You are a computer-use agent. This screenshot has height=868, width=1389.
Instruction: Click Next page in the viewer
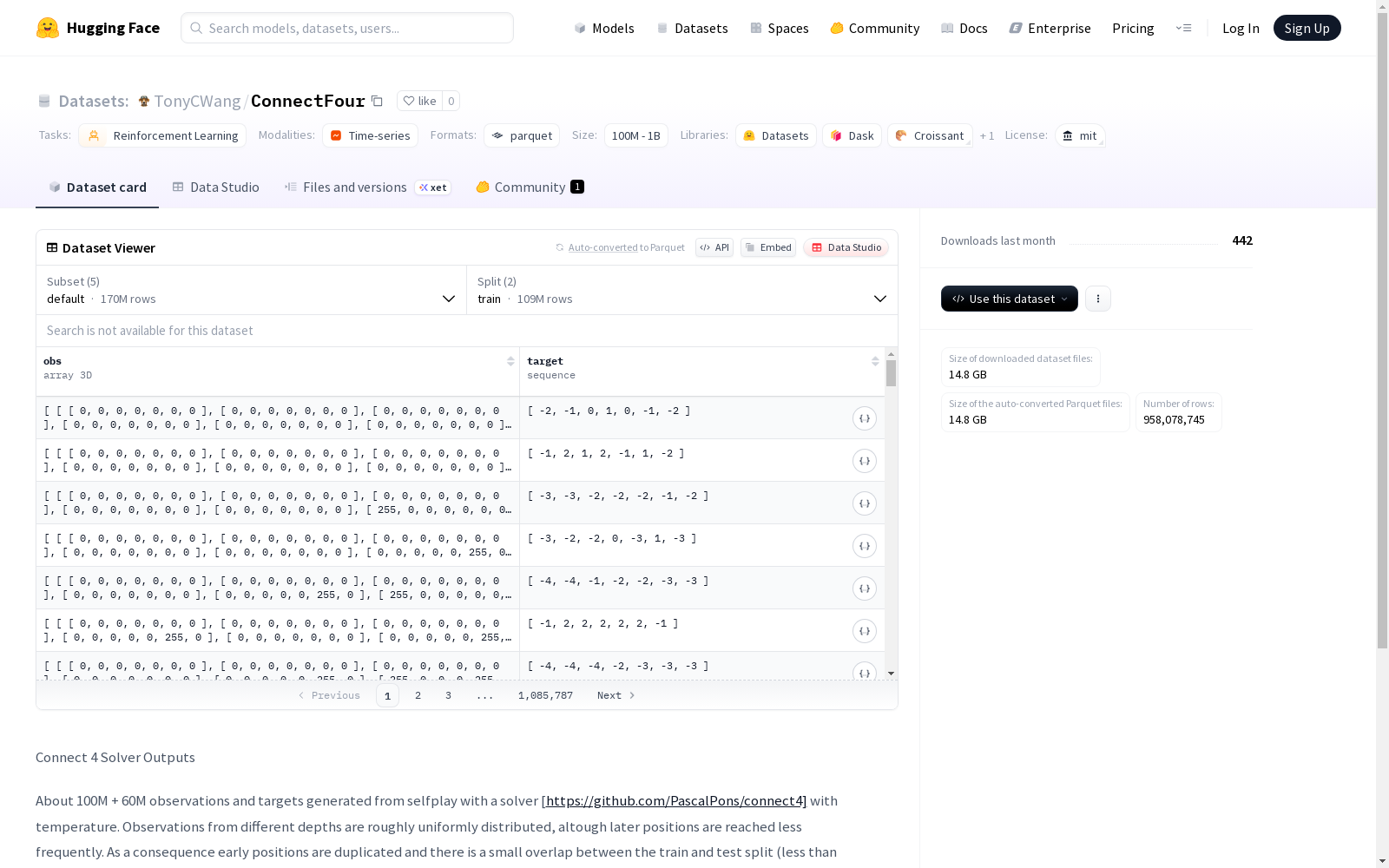click(616, 695)
